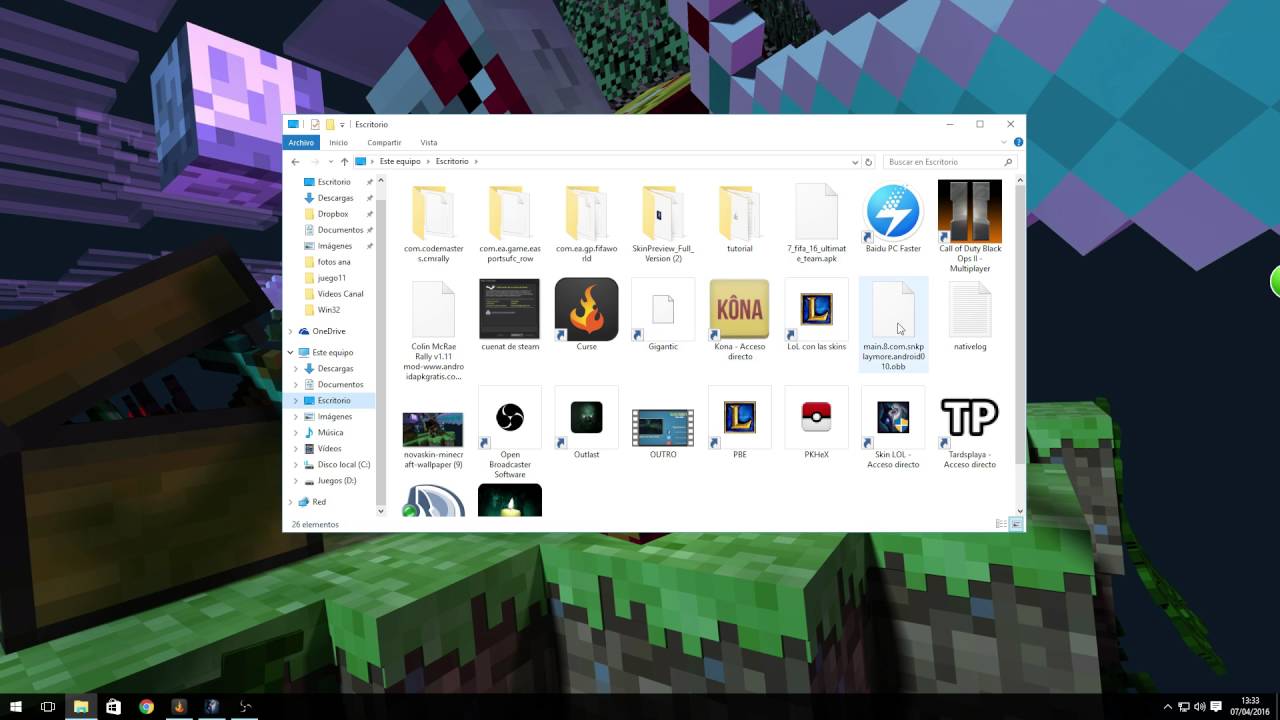Switch to large icons view layout
The height and width of the screenshot is (720, 1280).
pos(1016,524)
